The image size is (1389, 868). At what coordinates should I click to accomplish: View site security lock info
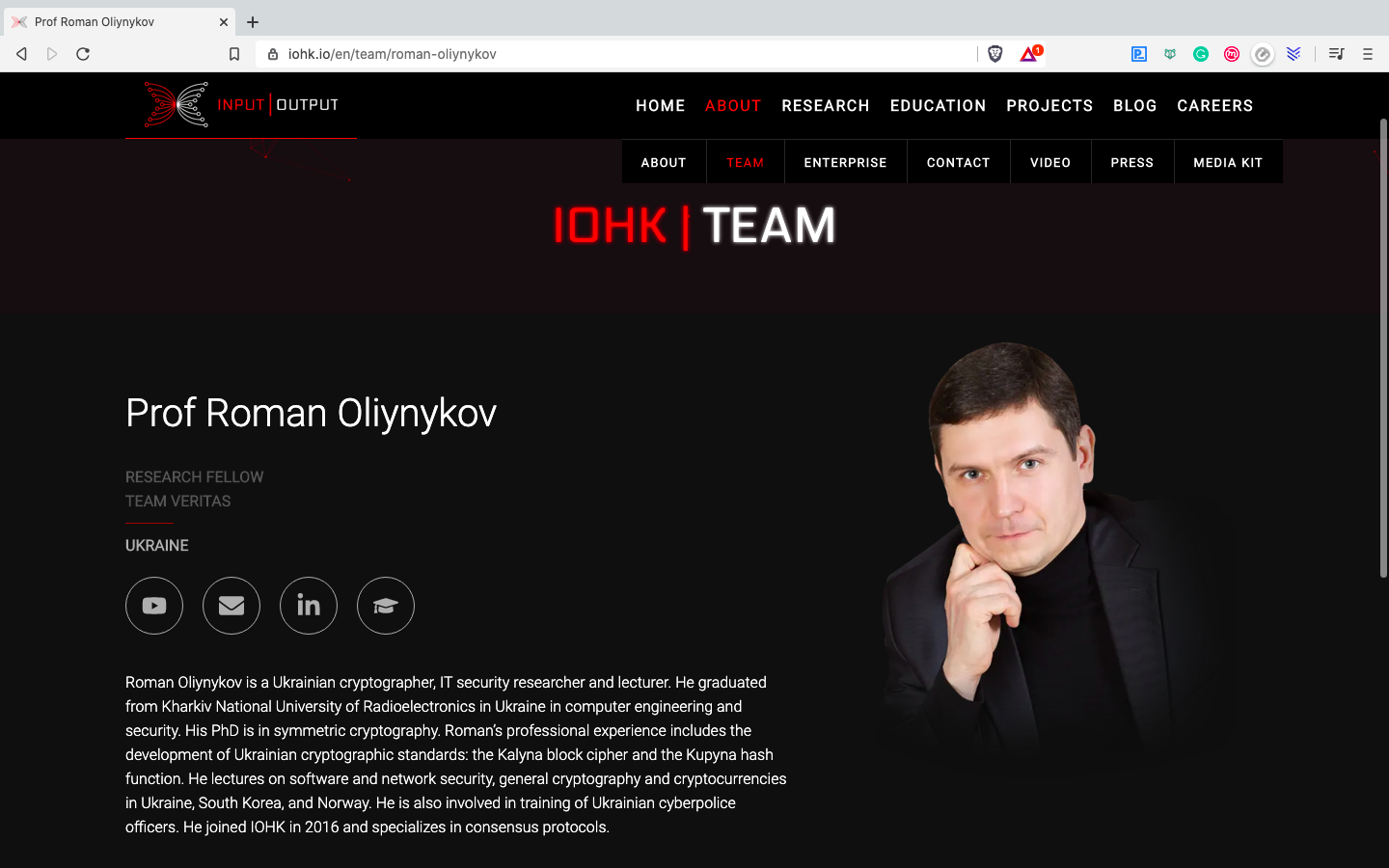coord(273,54)
